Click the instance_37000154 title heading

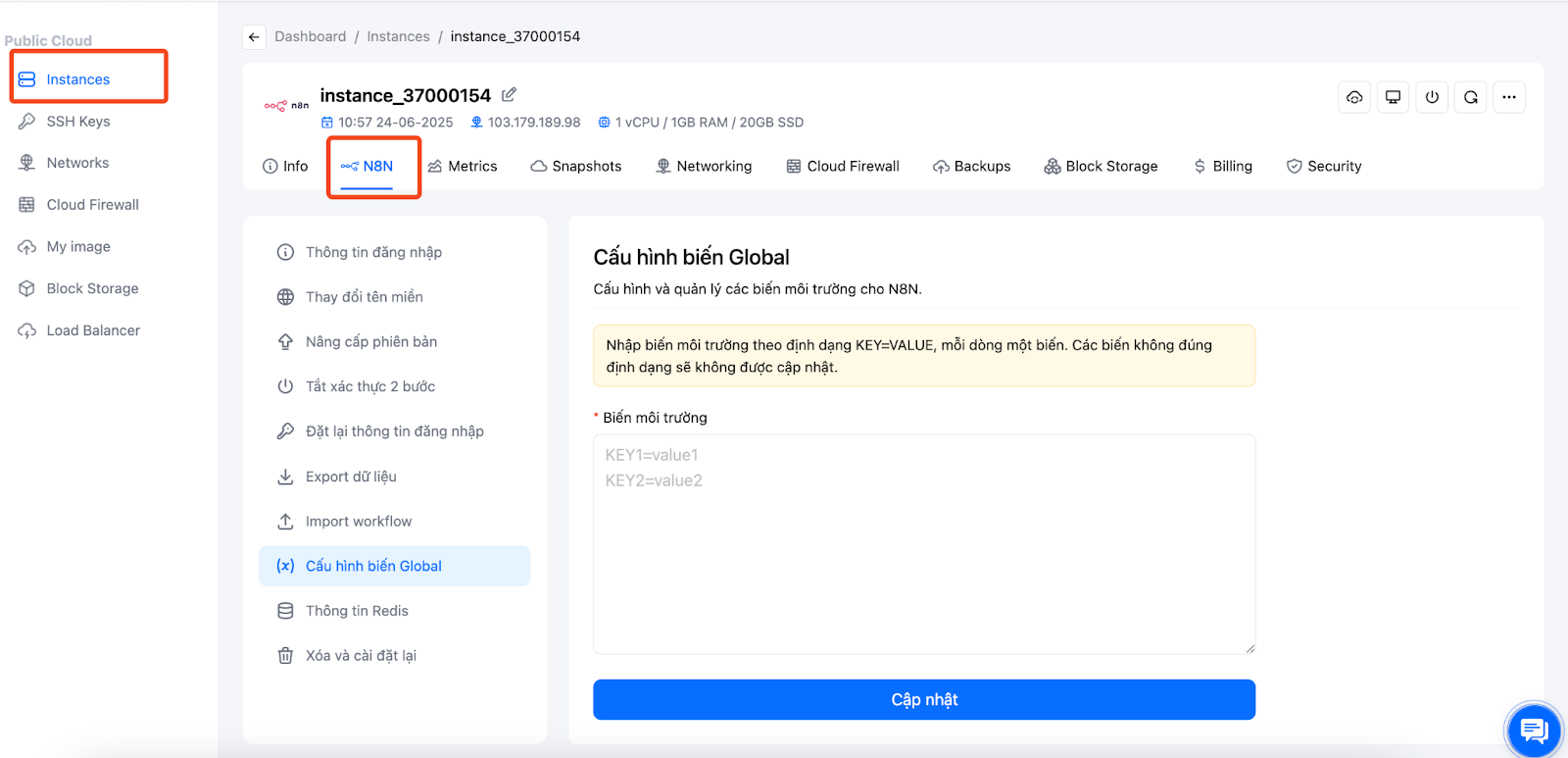tap(405, 95)
